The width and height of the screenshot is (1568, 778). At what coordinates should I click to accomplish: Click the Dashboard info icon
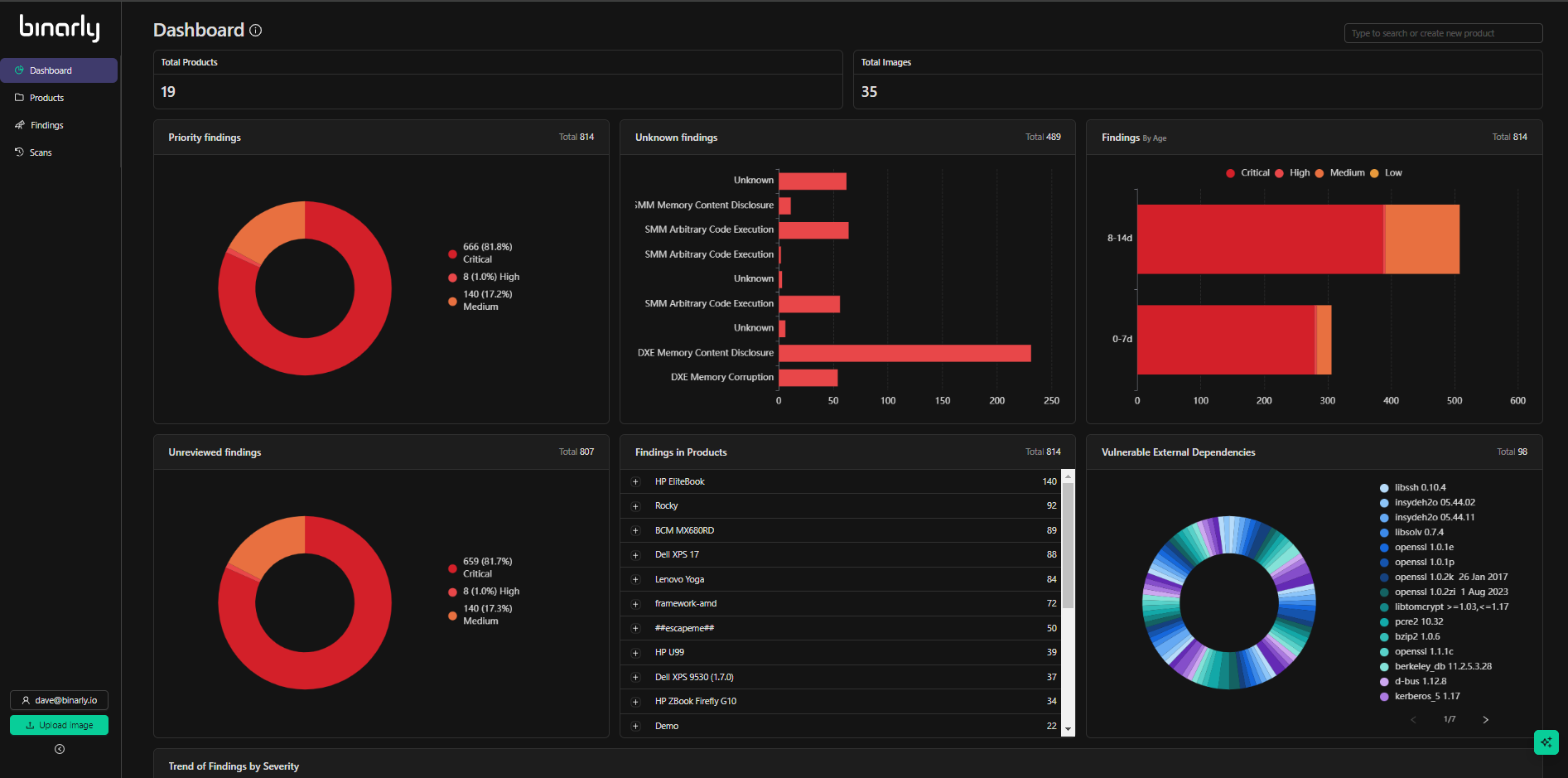(x=256, y=31)
